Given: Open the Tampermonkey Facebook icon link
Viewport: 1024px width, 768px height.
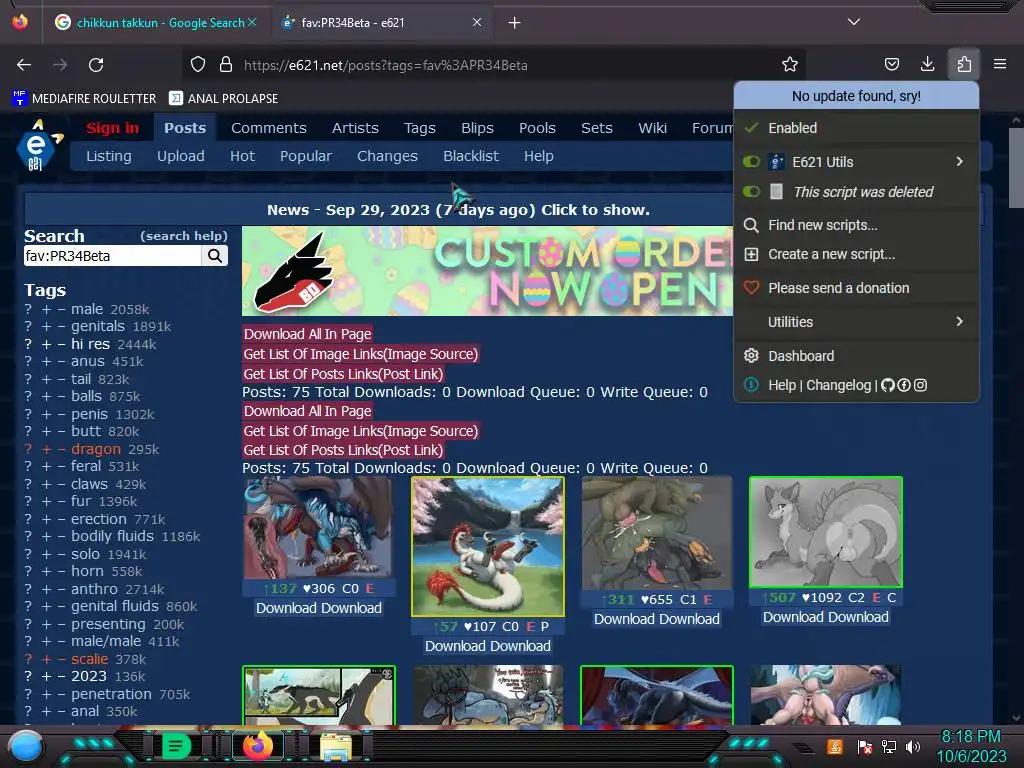Looking at the screenshot, I should (904, 385).
